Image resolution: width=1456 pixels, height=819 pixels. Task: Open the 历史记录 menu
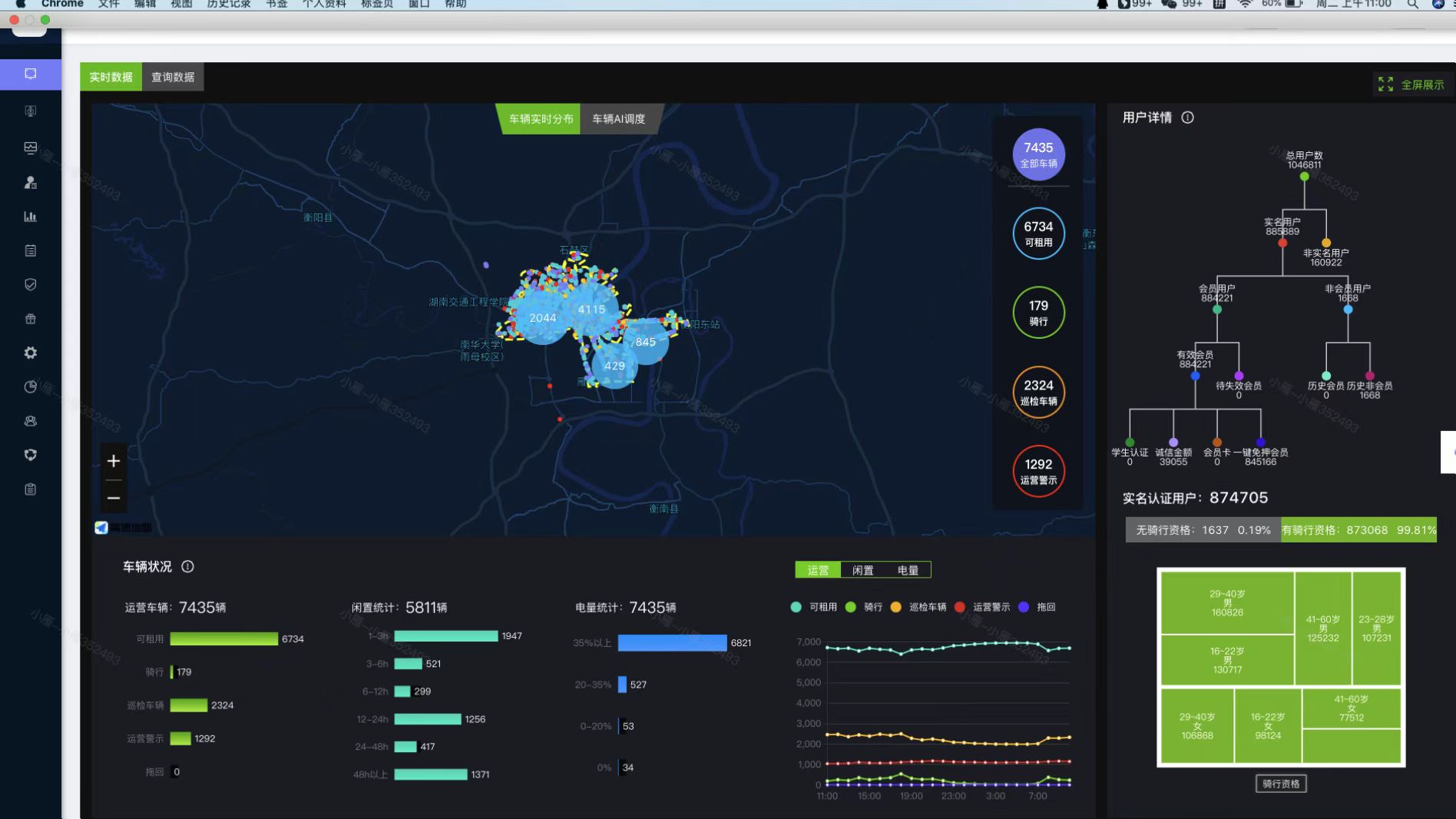(228, 4)
